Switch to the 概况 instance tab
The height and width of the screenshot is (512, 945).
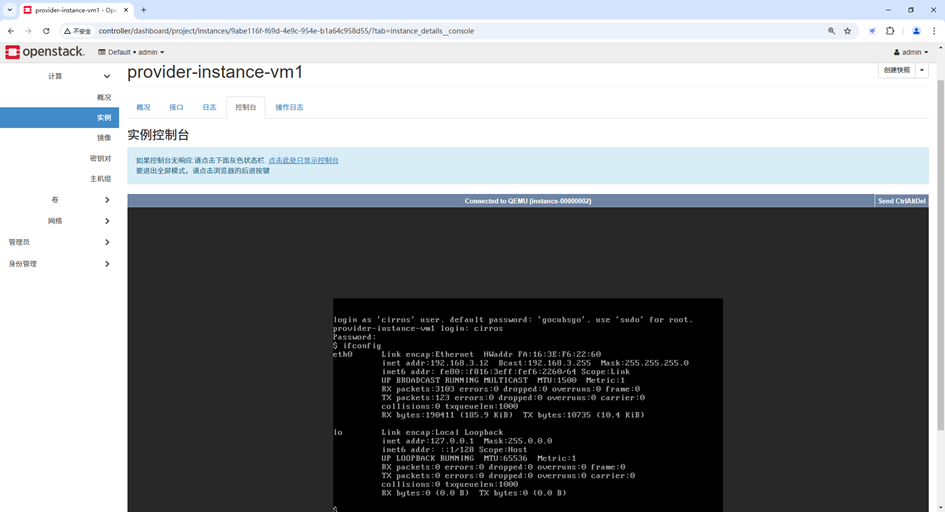point(143,107)
